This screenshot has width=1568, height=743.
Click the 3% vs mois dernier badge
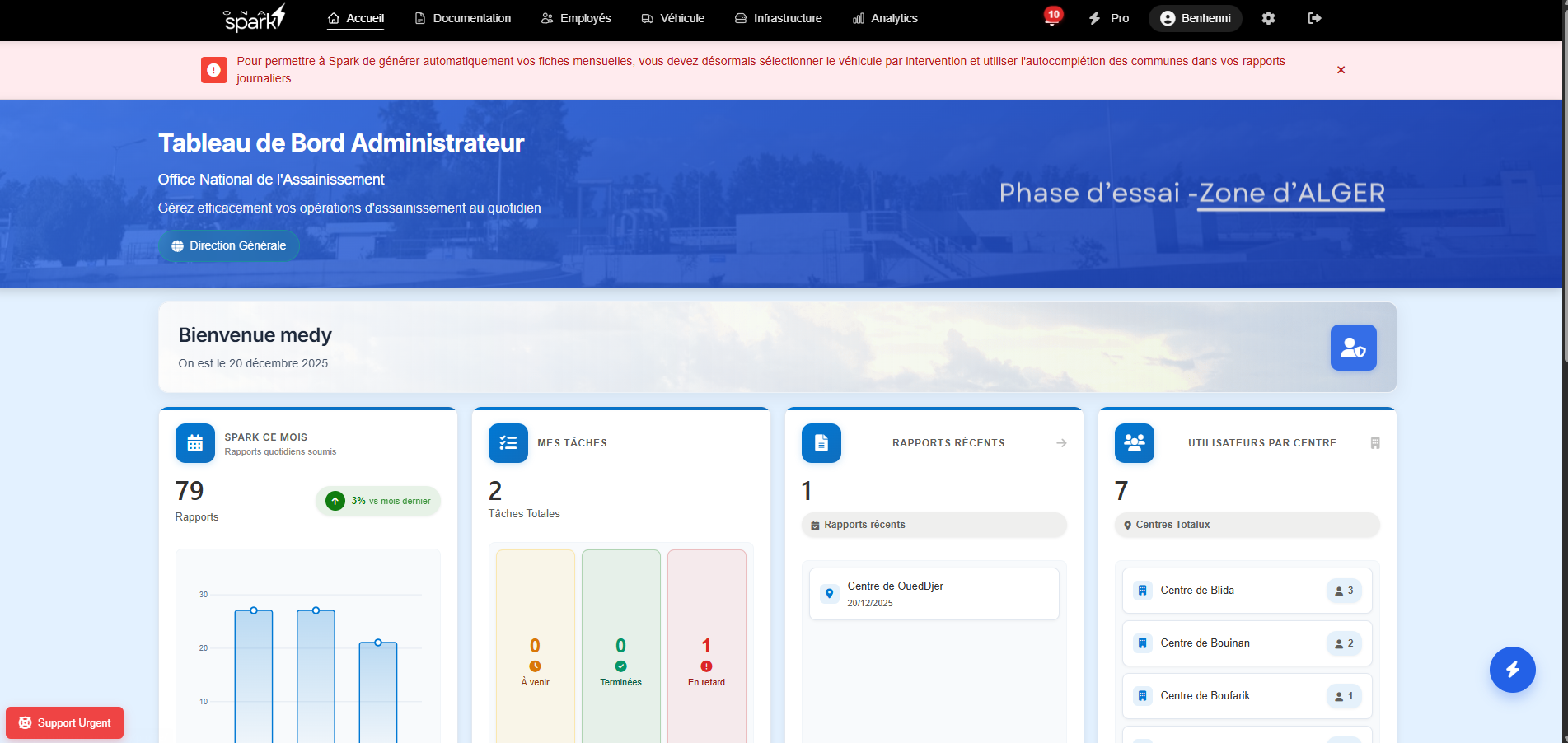point(377,501)
